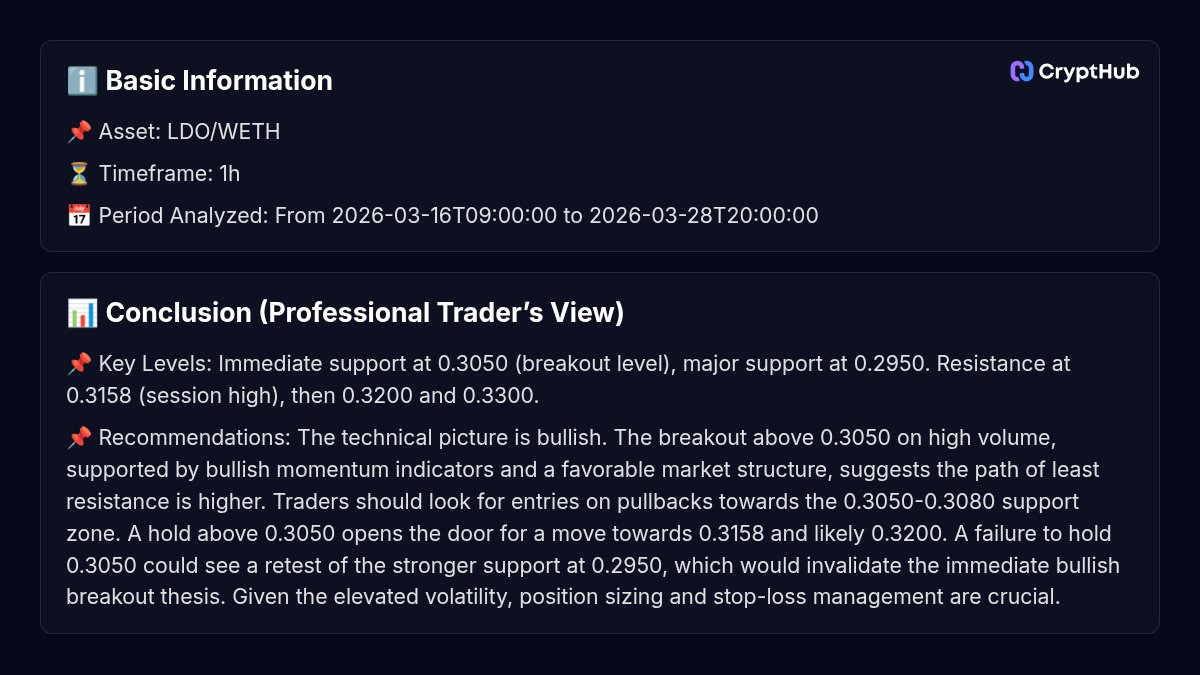This screenshot has width=1200, height=675.
Task: Click the LDO/WETH asset pair text
Action: click(x=223, y=132)
